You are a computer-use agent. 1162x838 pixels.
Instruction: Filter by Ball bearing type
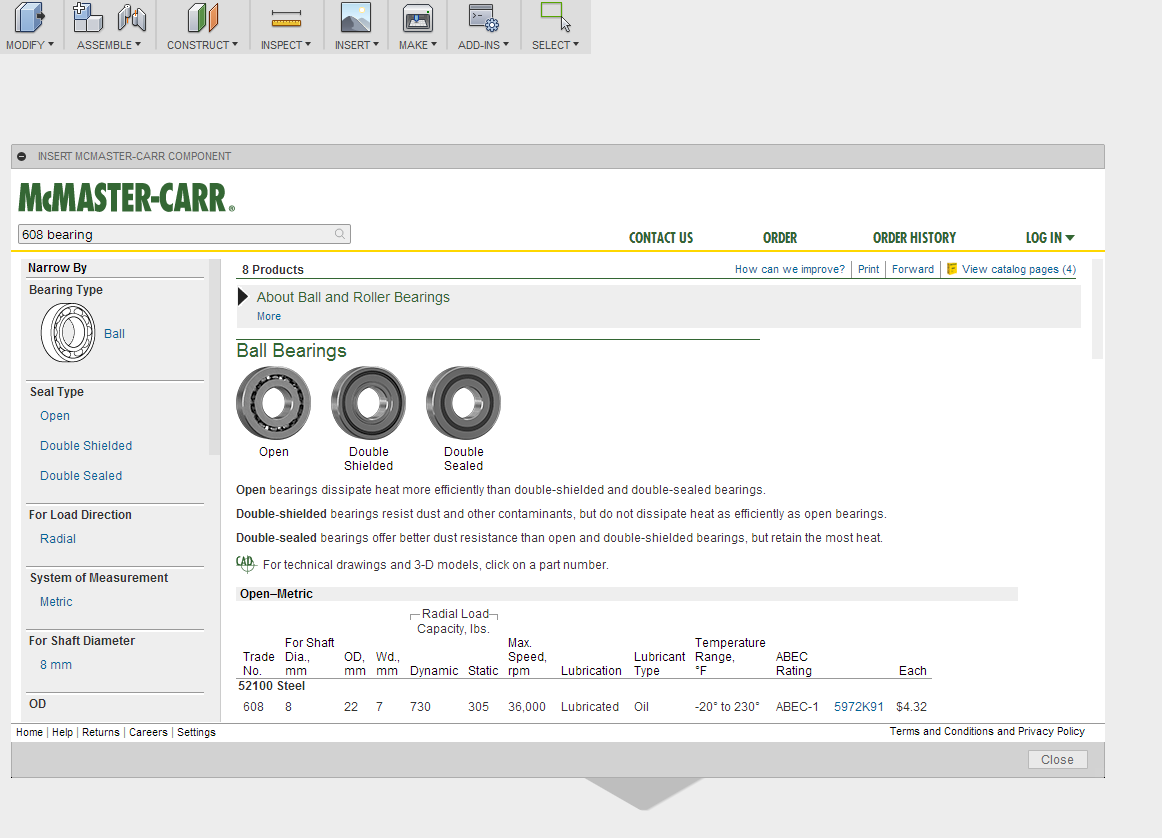click(x=114, y=333)
